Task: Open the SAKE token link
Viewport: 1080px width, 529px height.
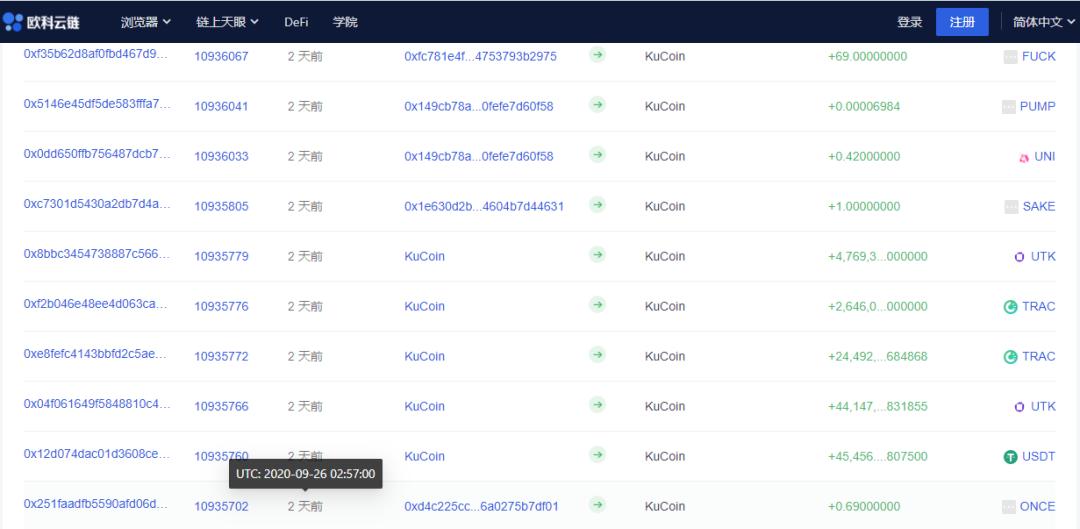Action: 1039,207
